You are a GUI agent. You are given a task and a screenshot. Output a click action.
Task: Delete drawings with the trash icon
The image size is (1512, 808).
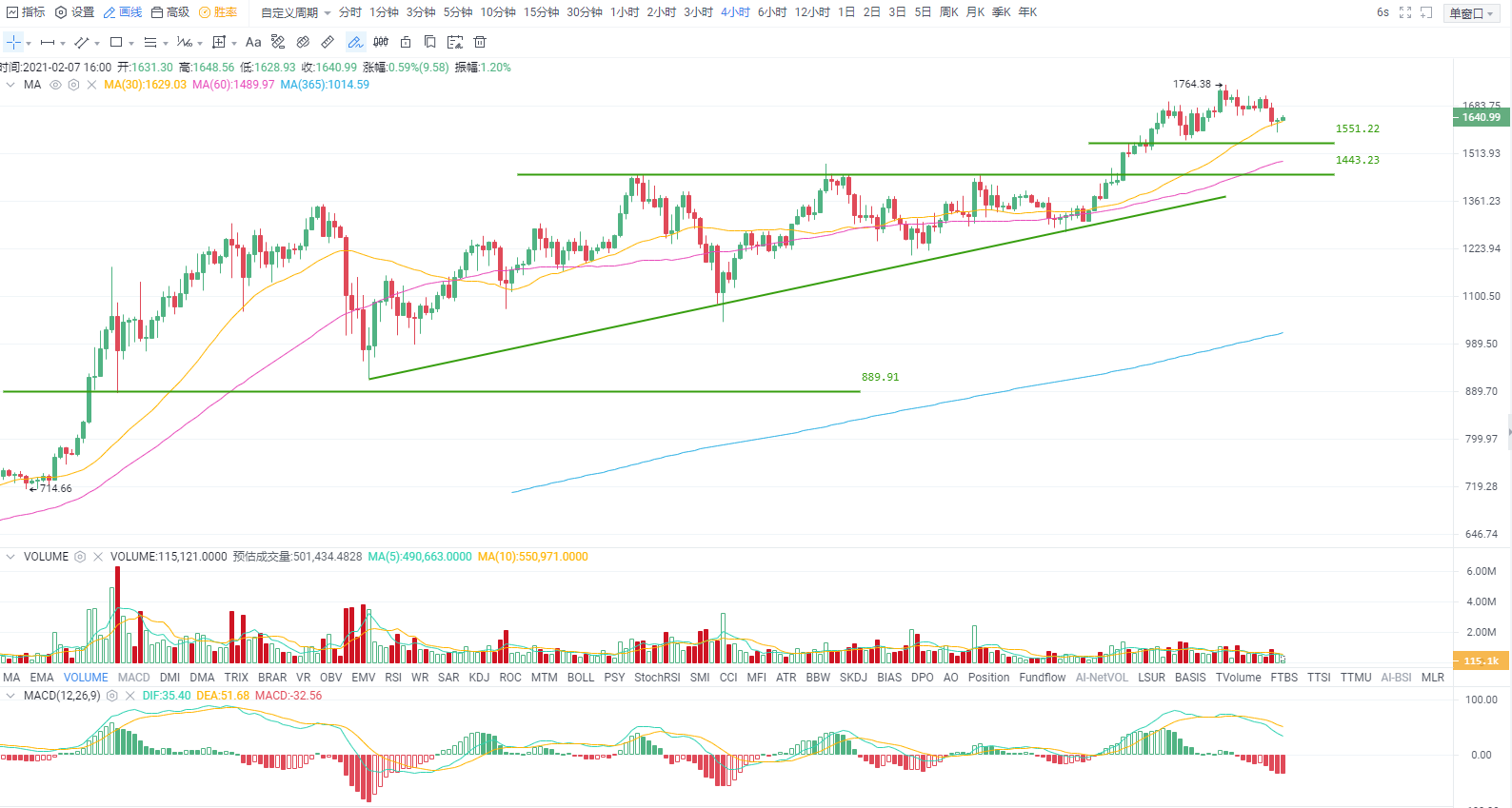click(480, 42)
